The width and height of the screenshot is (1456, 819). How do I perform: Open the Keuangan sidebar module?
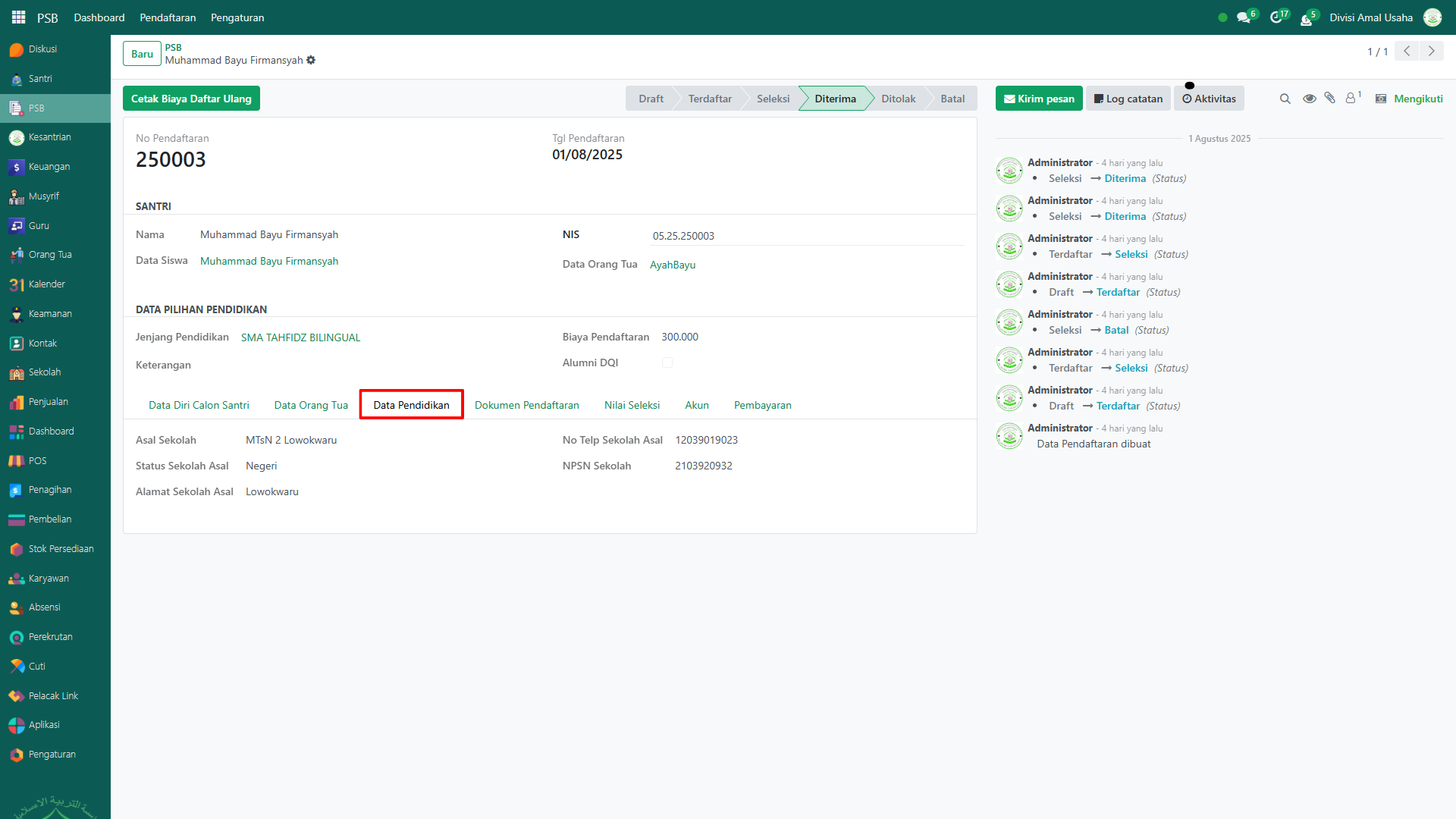point(49,167)
